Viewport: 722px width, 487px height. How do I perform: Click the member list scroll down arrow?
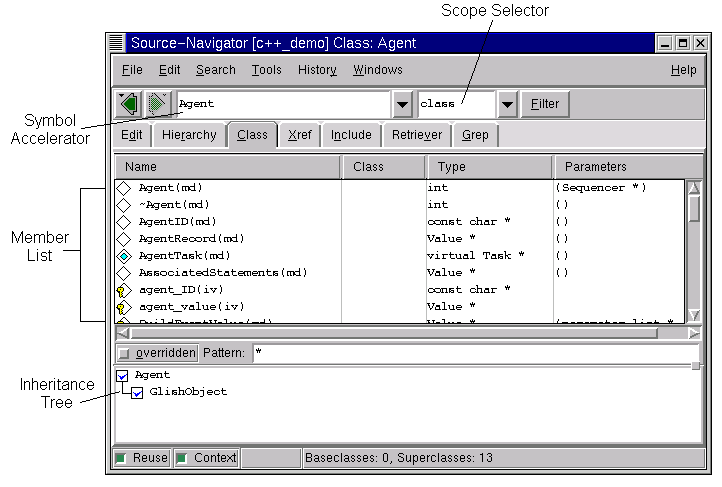point(694,315)
